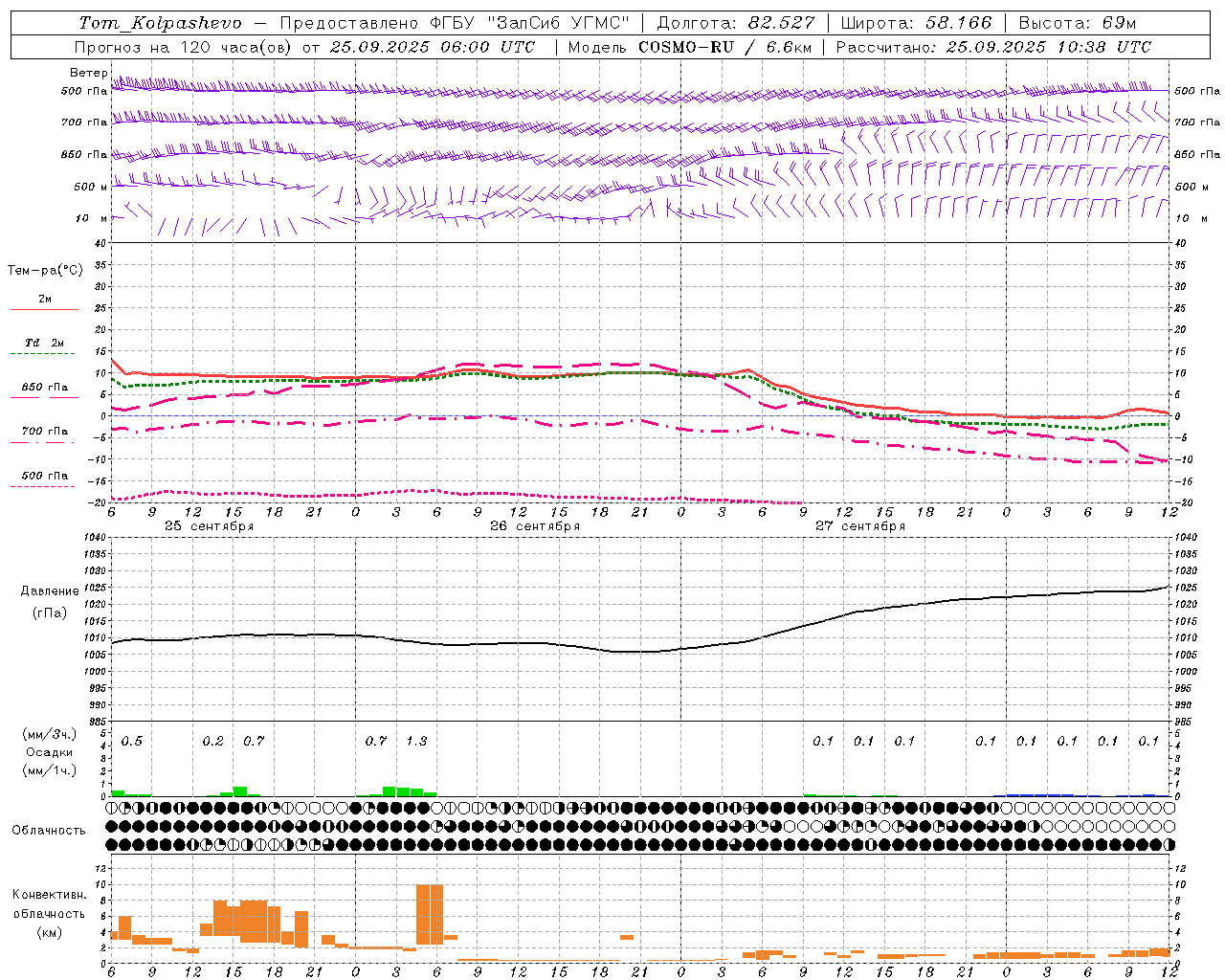
Task: Click the station name Tom_Kolpashevo
Action: (x=160, y=23)
